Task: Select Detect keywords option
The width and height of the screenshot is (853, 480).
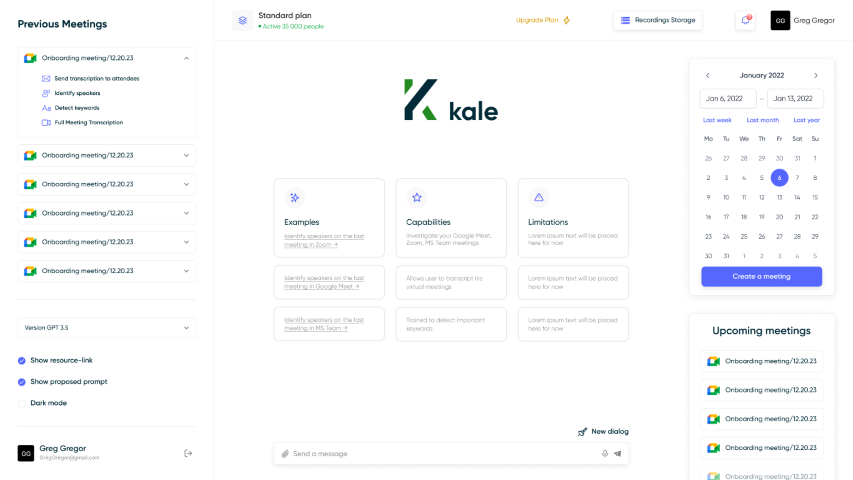Action: pyautogui.click(x=77, y=108)
